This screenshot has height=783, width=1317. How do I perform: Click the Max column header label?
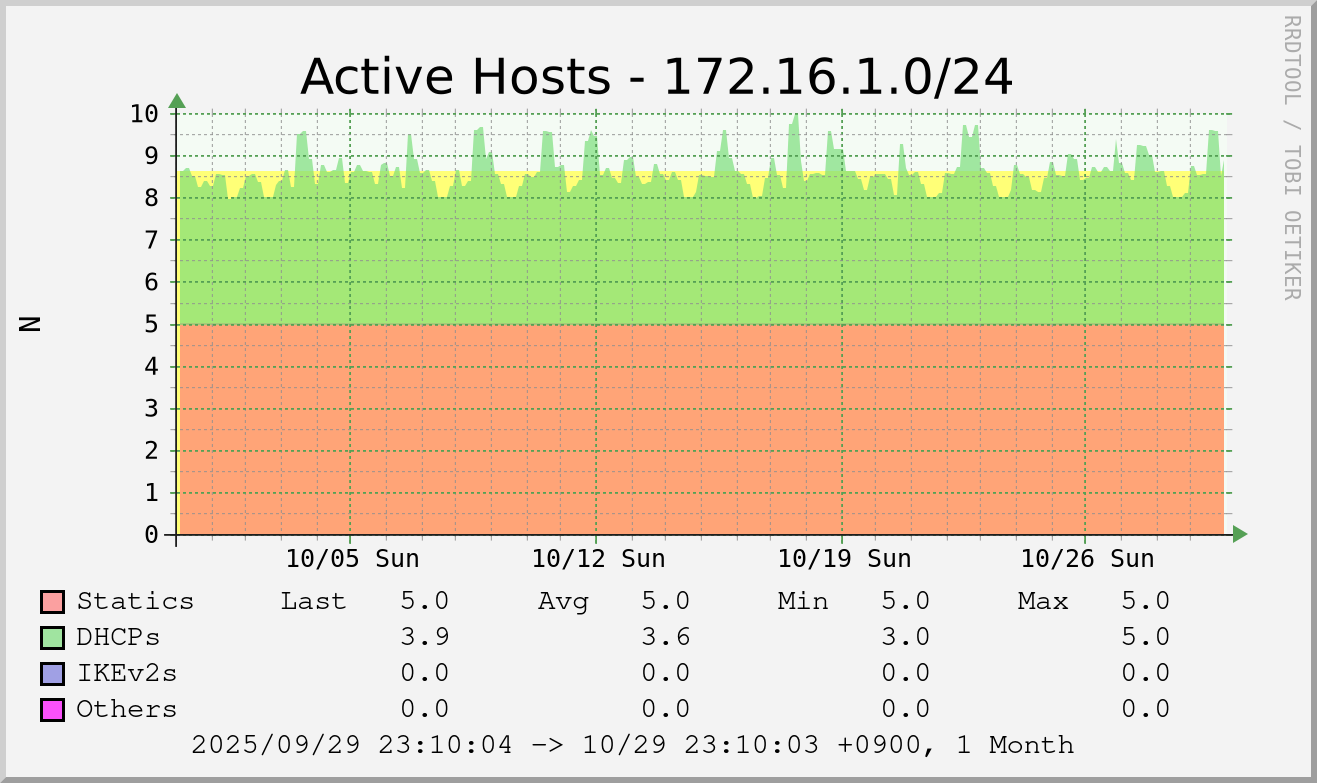[x=1043, y=602]
